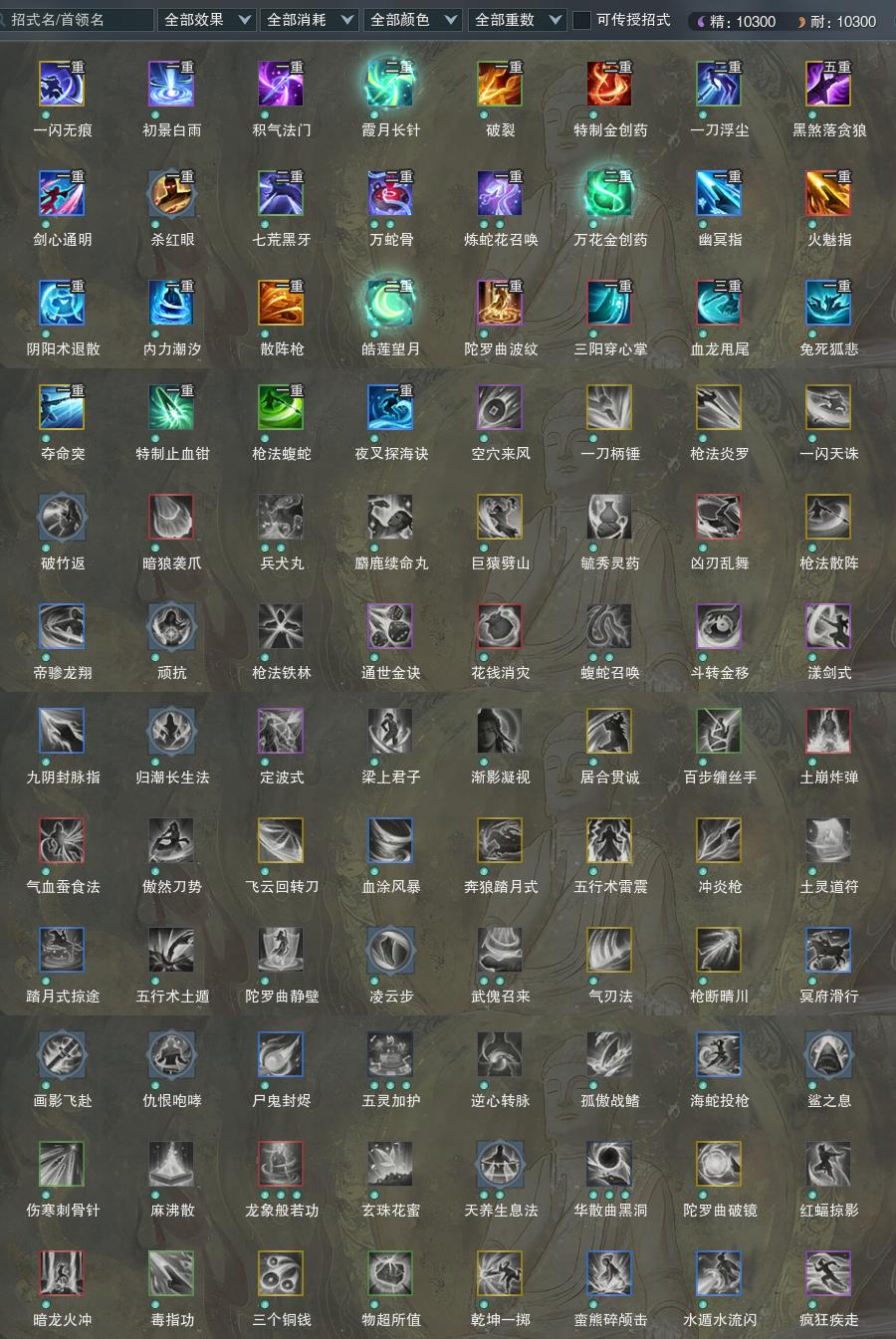Select the 七荒黑牙 skill icon
The height and width of the screenshot is (1339, 896).
[x=282, y=193]
